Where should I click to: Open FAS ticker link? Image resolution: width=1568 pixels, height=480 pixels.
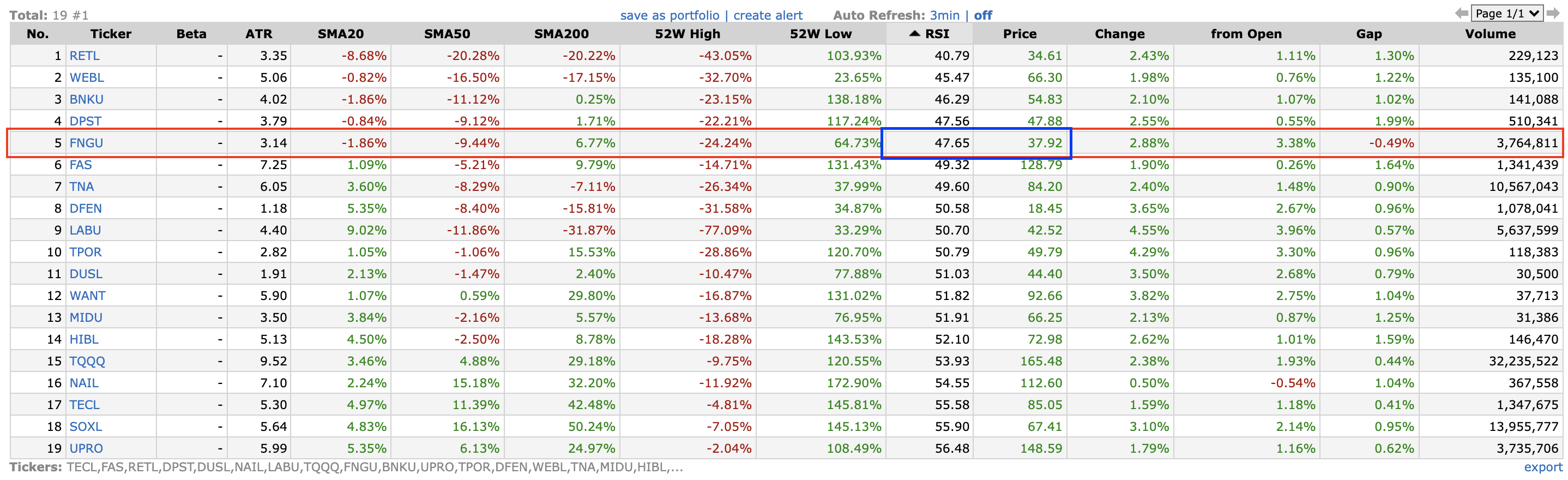[80, 165]
